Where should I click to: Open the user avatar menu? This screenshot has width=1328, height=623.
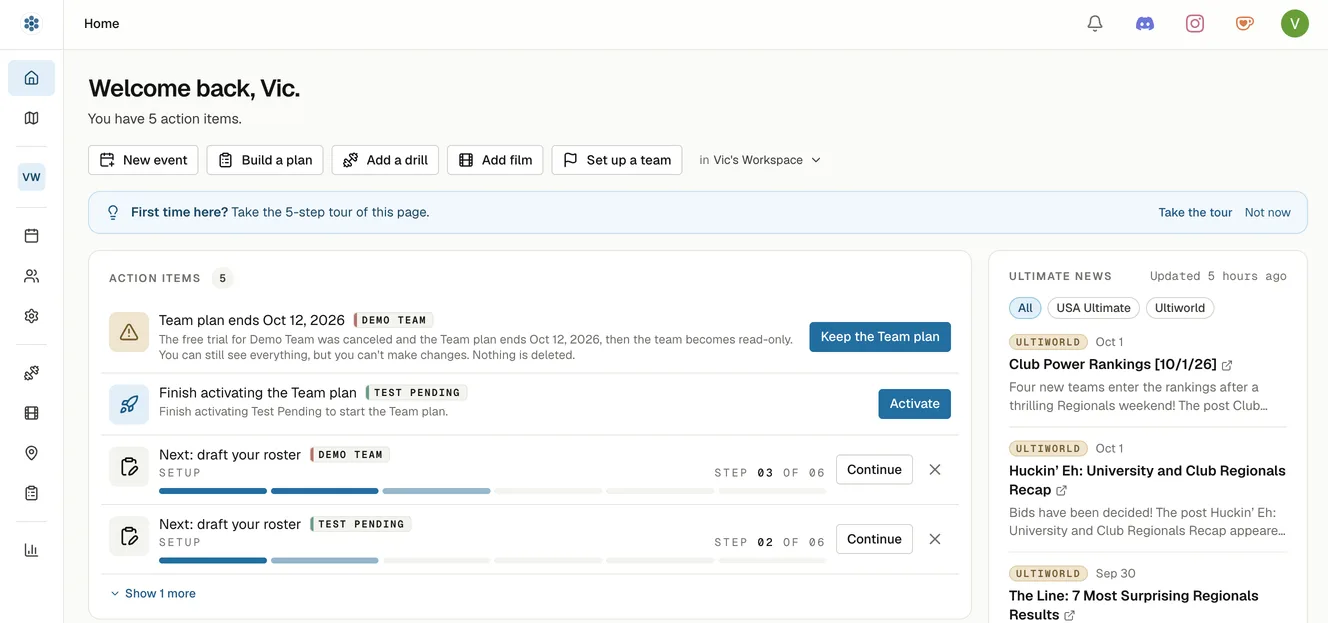1295,23
